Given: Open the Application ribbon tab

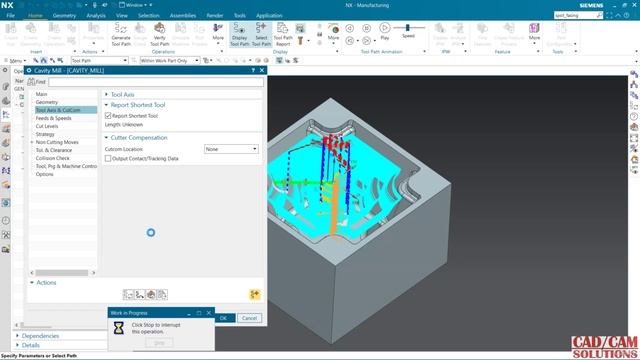Looking at the screenshot, I should tap(269, 16).
